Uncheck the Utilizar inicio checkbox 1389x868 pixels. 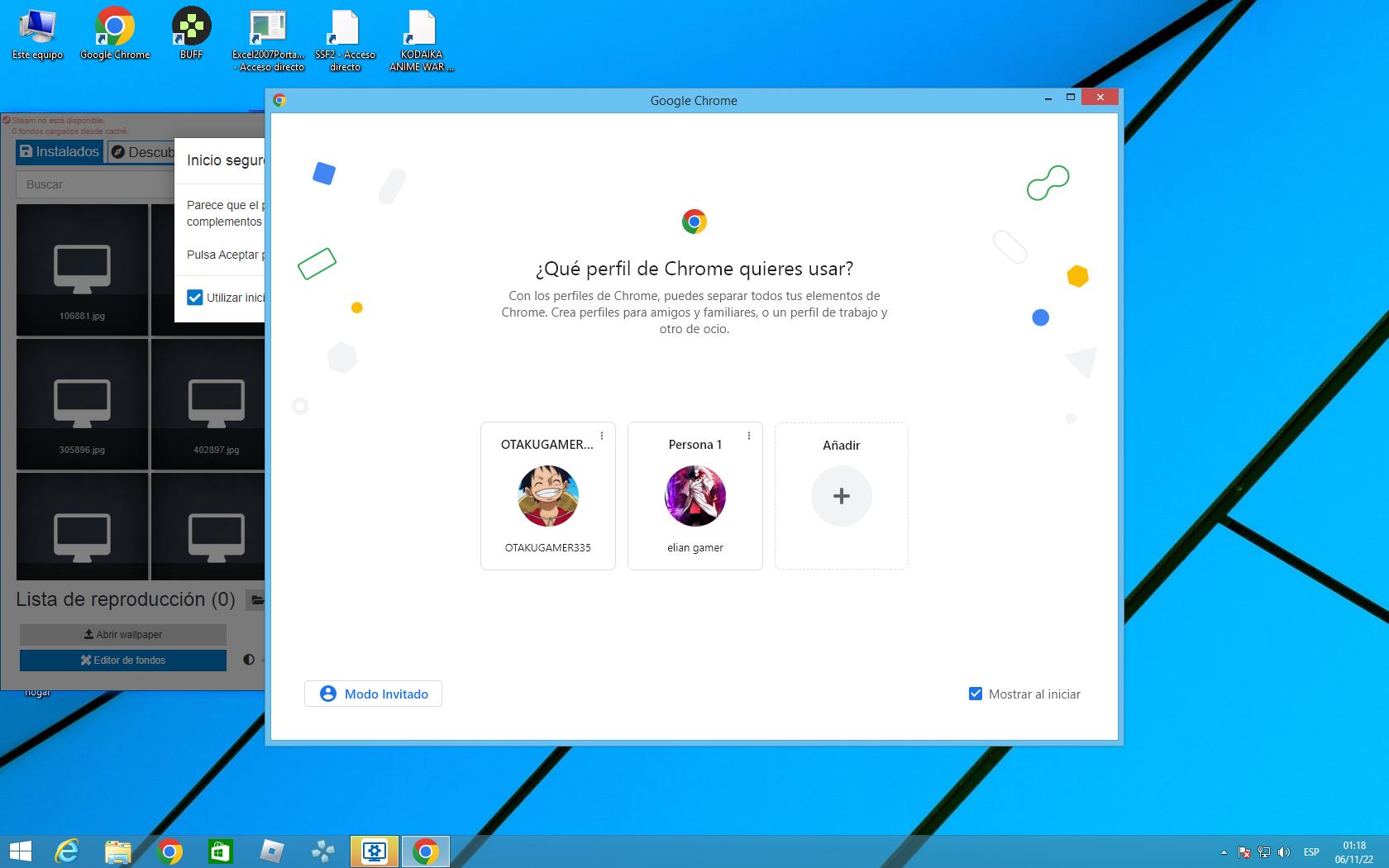(x=195, y=298)
